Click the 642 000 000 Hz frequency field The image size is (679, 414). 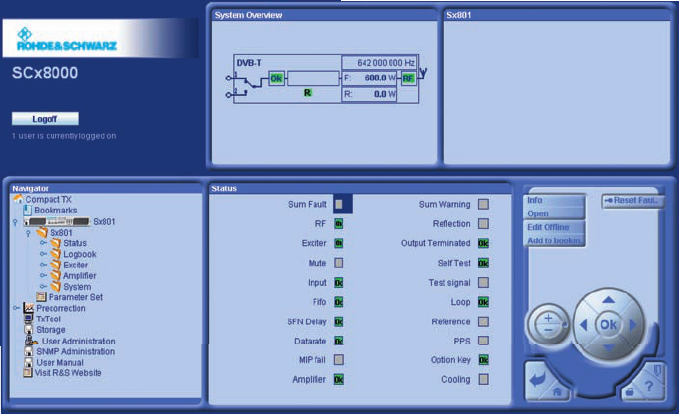coord(379,63)
